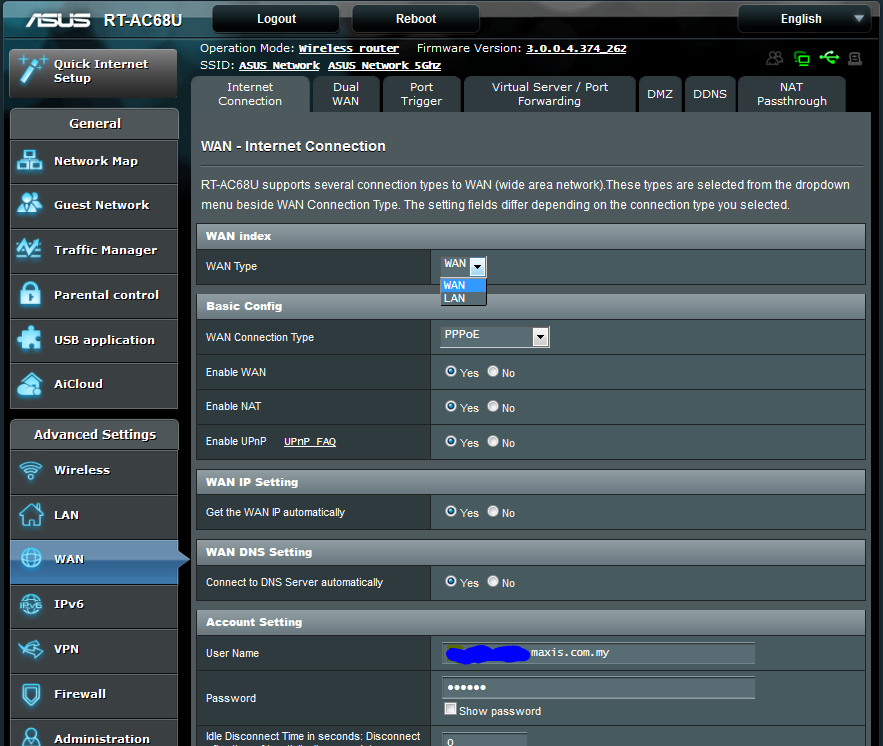Viewport: 883px width, 746px height.
Task: Click the General section header
Action: pos(95,124)
